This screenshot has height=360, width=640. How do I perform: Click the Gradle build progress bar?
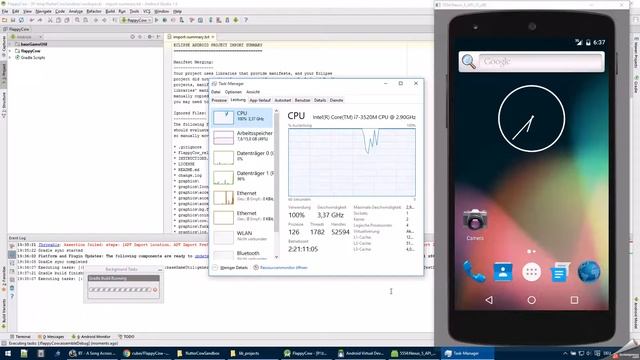click(x=120, y=290)
